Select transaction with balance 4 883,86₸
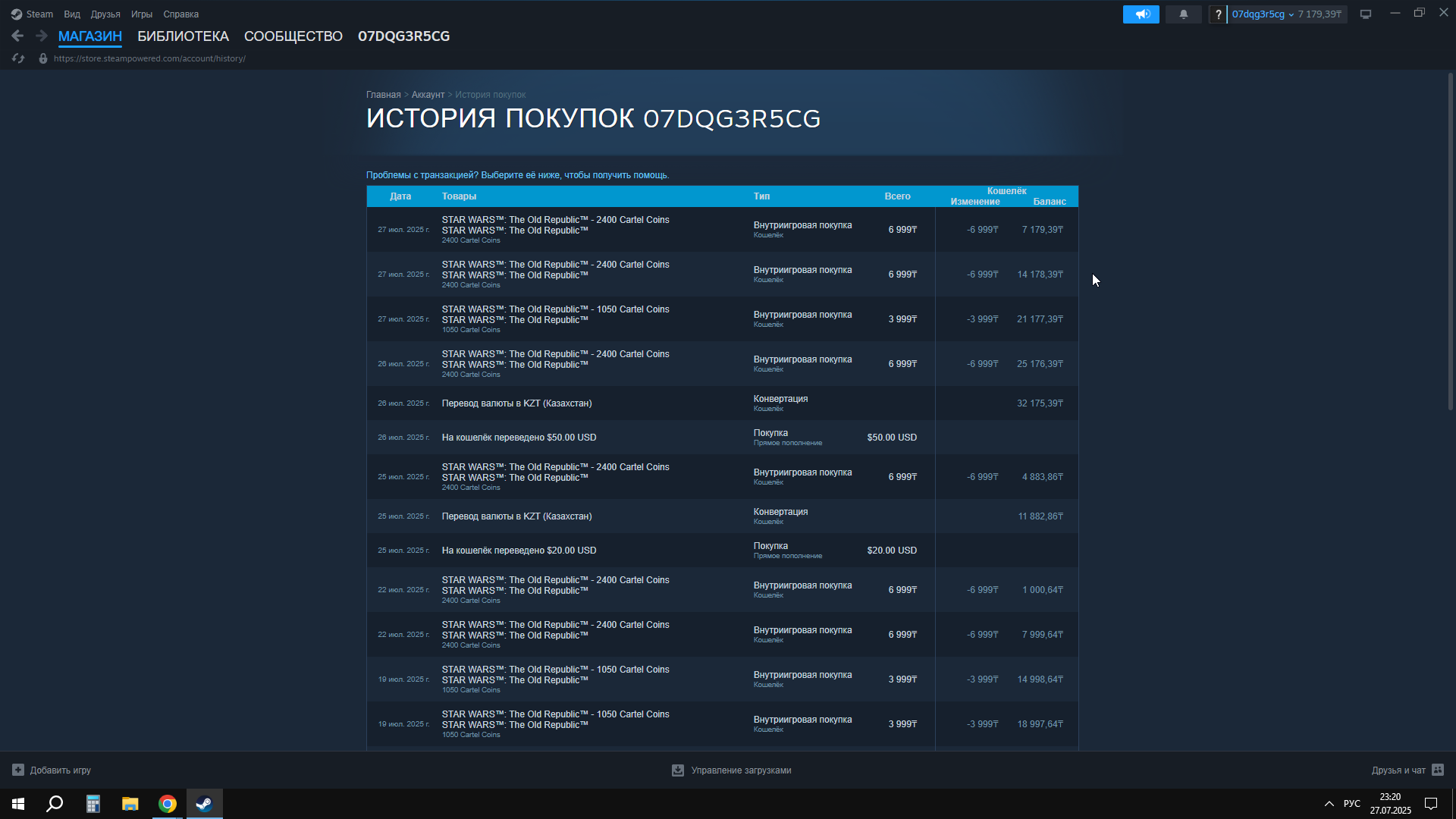1456x819 pixels. 722,477
